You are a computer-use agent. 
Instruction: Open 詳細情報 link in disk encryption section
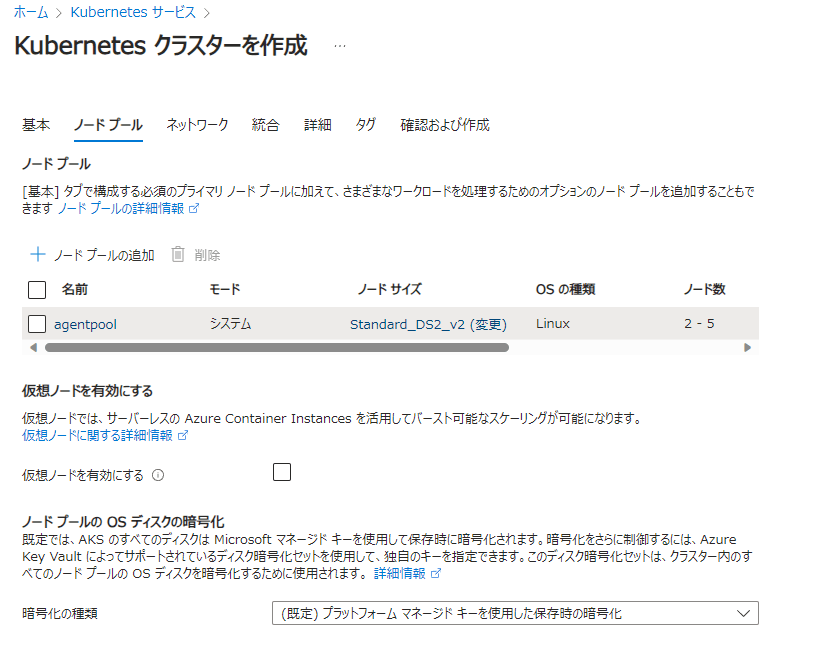tap(400, 573)
